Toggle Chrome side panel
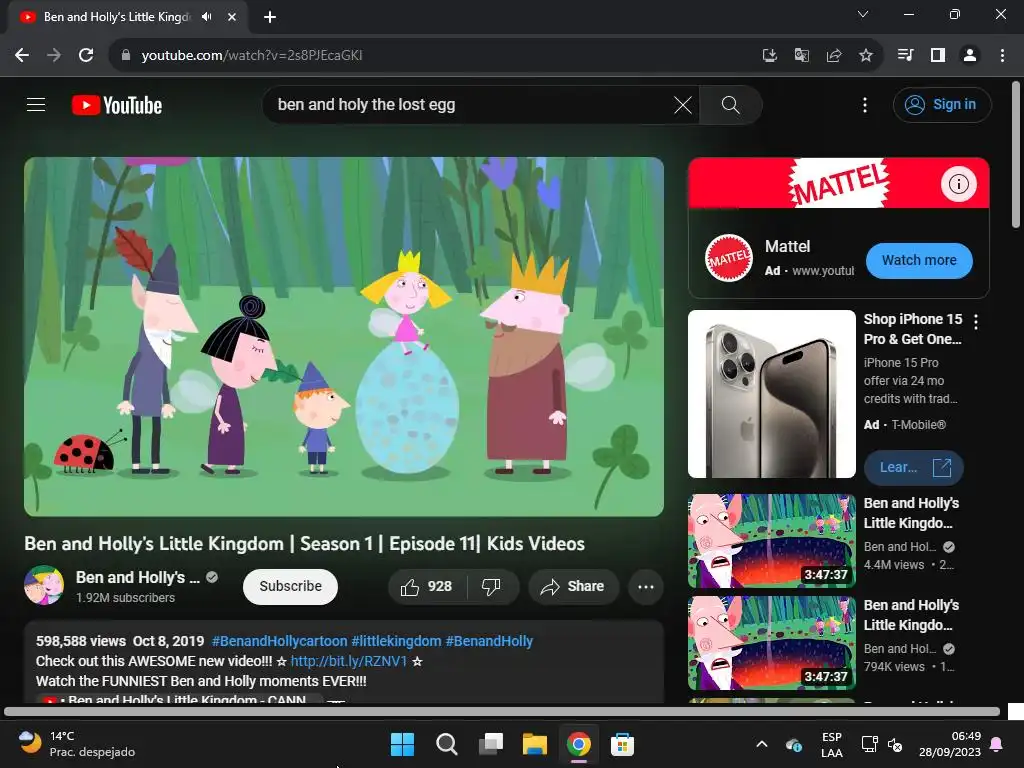 [938, 56]
